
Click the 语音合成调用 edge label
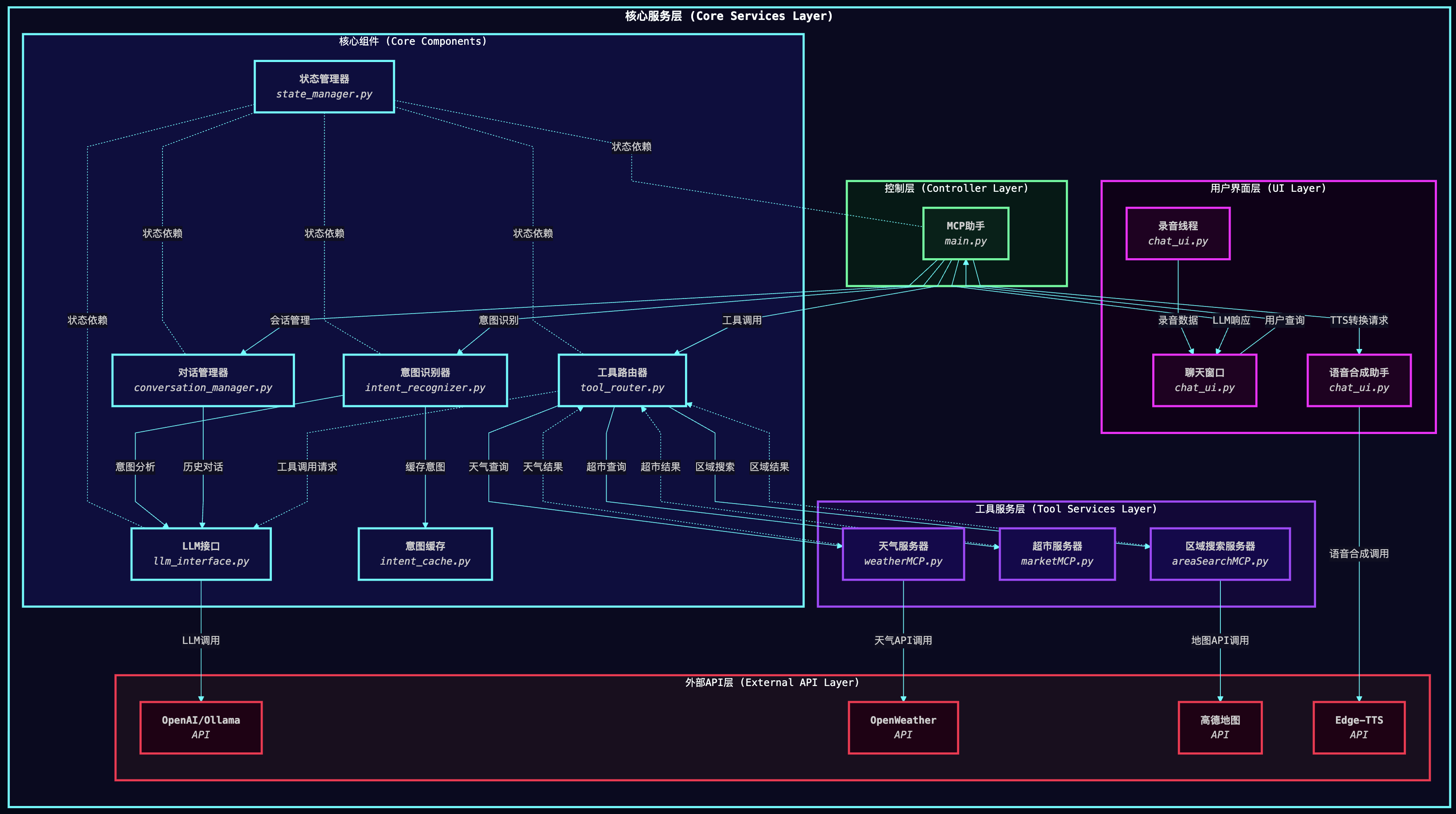[1359, 554]
